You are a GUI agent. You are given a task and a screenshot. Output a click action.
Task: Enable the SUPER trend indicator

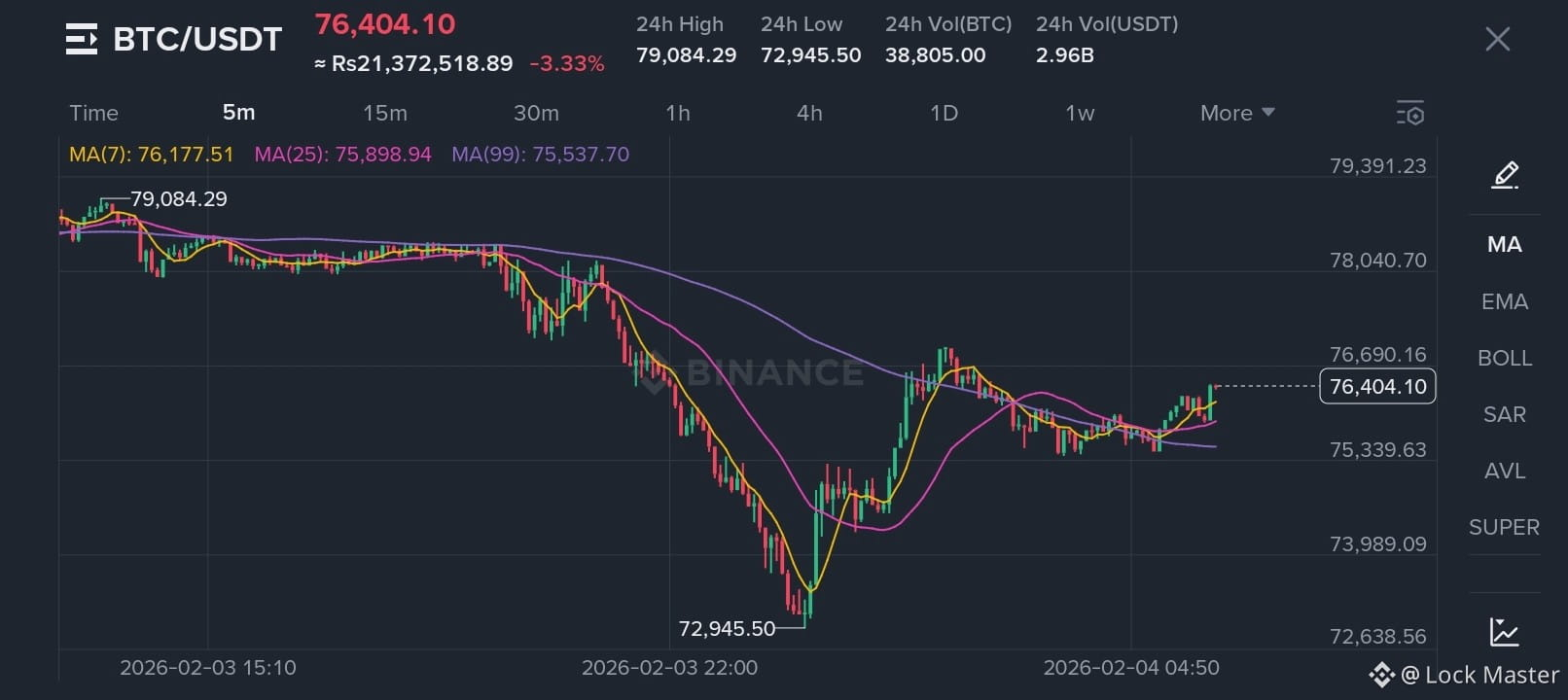(x=1504, y=527)
